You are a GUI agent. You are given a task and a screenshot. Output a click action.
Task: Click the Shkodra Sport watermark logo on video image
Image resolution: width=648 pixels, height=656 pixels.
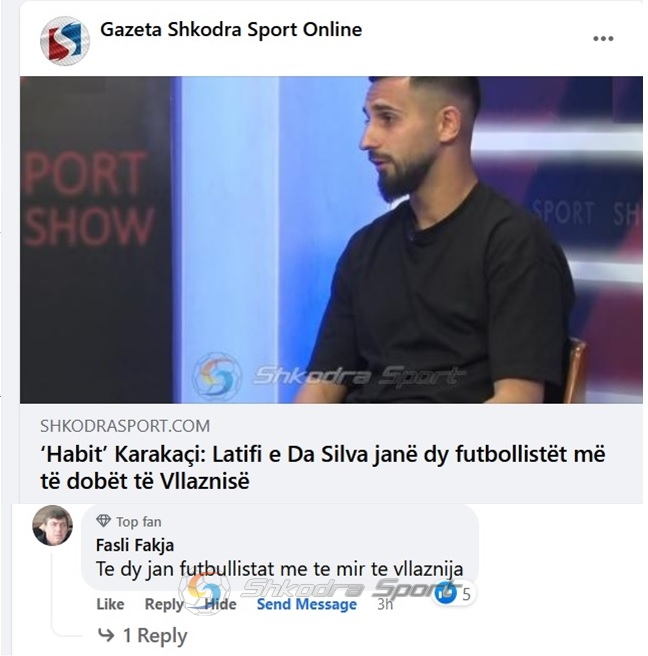218,374
